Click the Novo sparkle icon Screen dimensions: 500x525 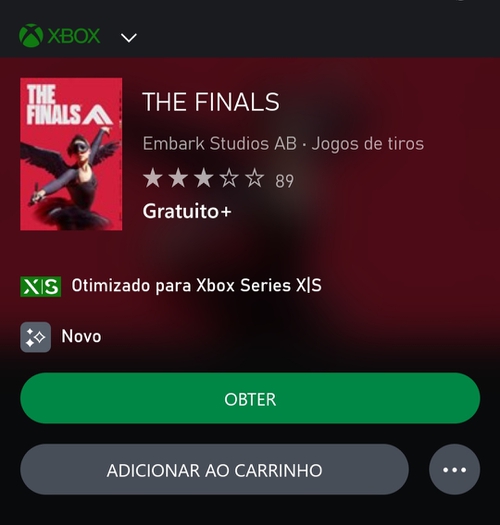pos(35,337)
